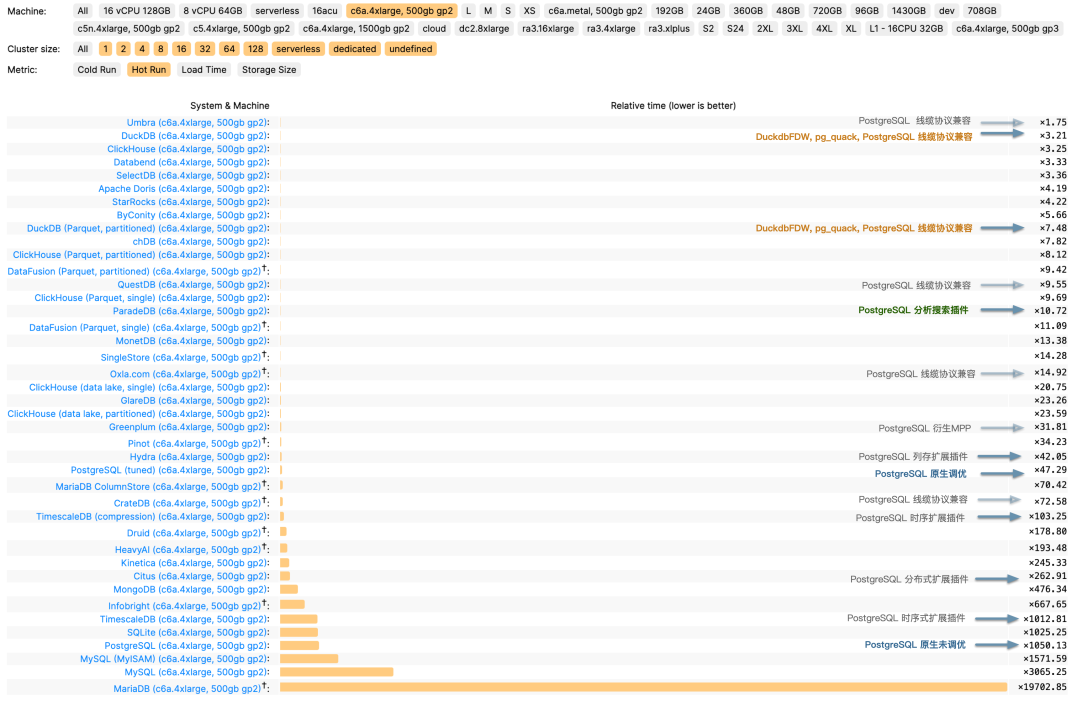This screenshot has width=1080, height=701.
Task: Click the arrow icon next to Greenplum's MPP label
Action: tap(1003, 427)
